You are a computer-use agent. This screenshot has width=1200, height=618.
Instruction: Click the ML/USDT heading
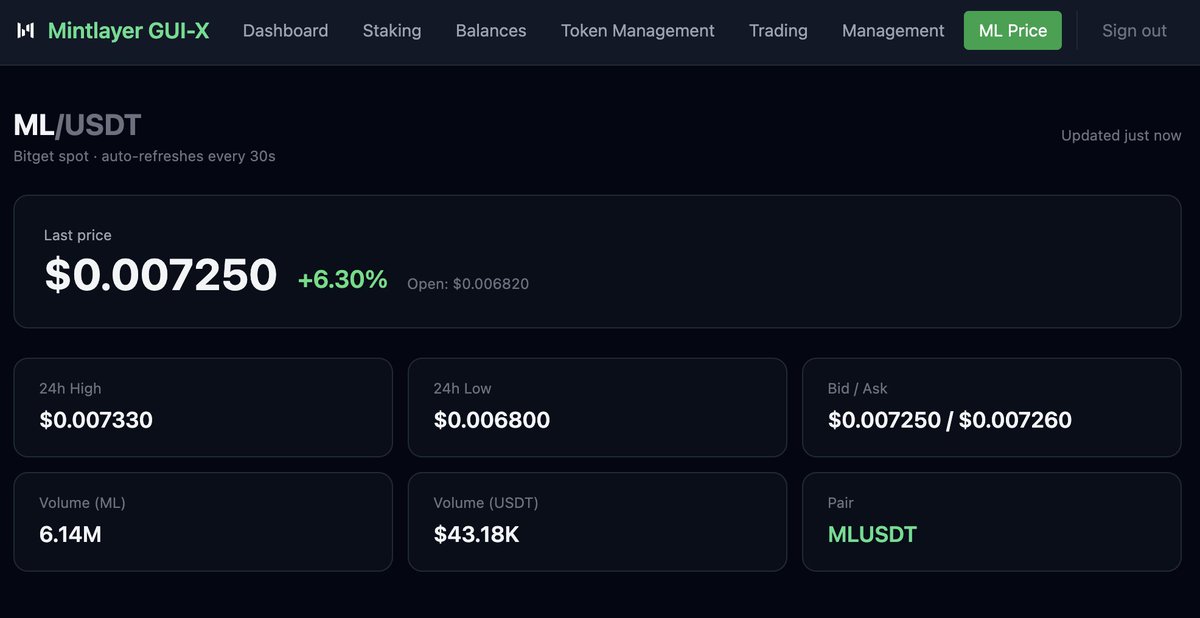pyautogui.click(x=77, y=125)
